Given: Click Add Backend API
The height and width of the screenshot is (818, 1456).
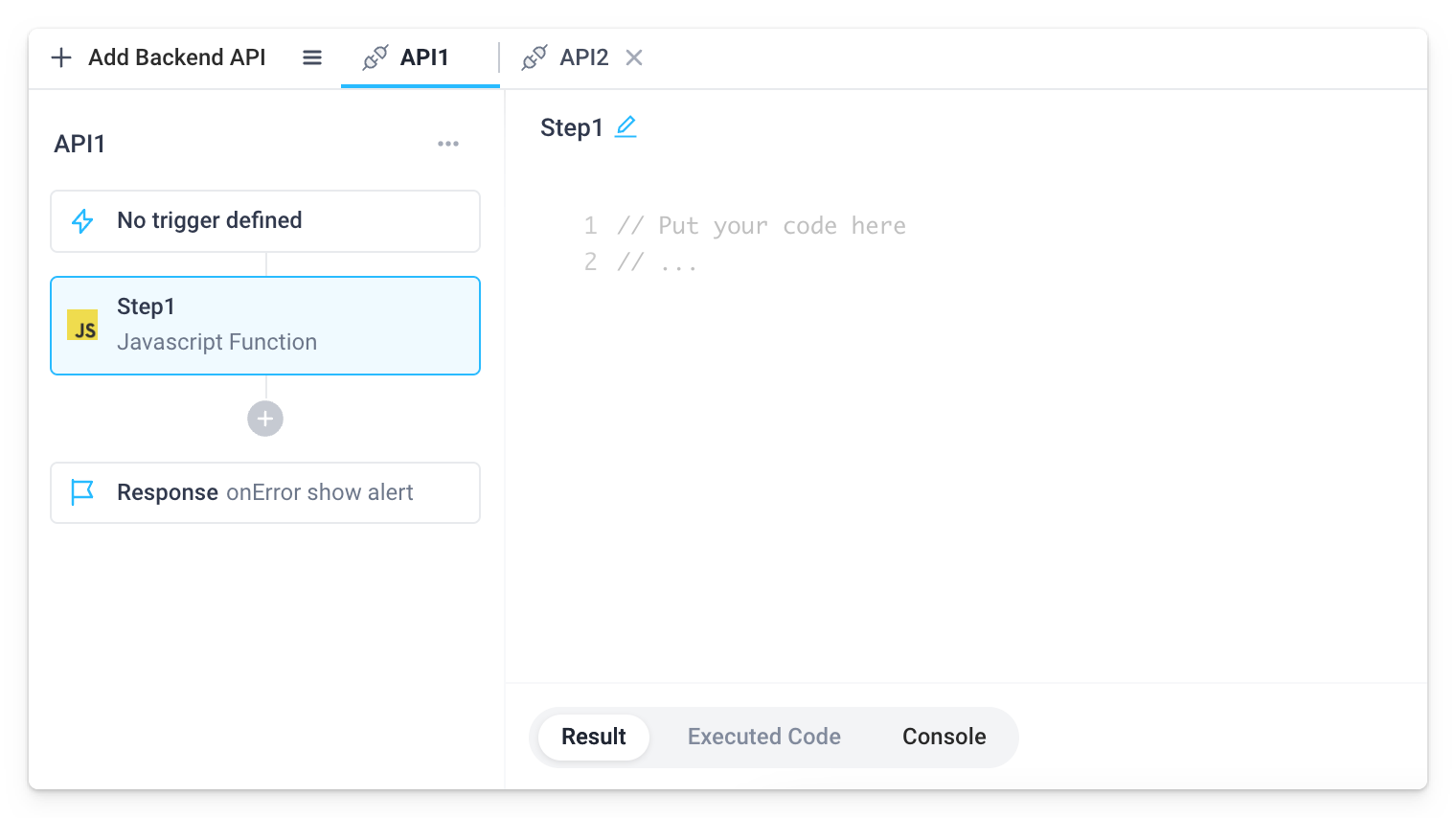Looking at the screenshot, I should click(176, 57).
